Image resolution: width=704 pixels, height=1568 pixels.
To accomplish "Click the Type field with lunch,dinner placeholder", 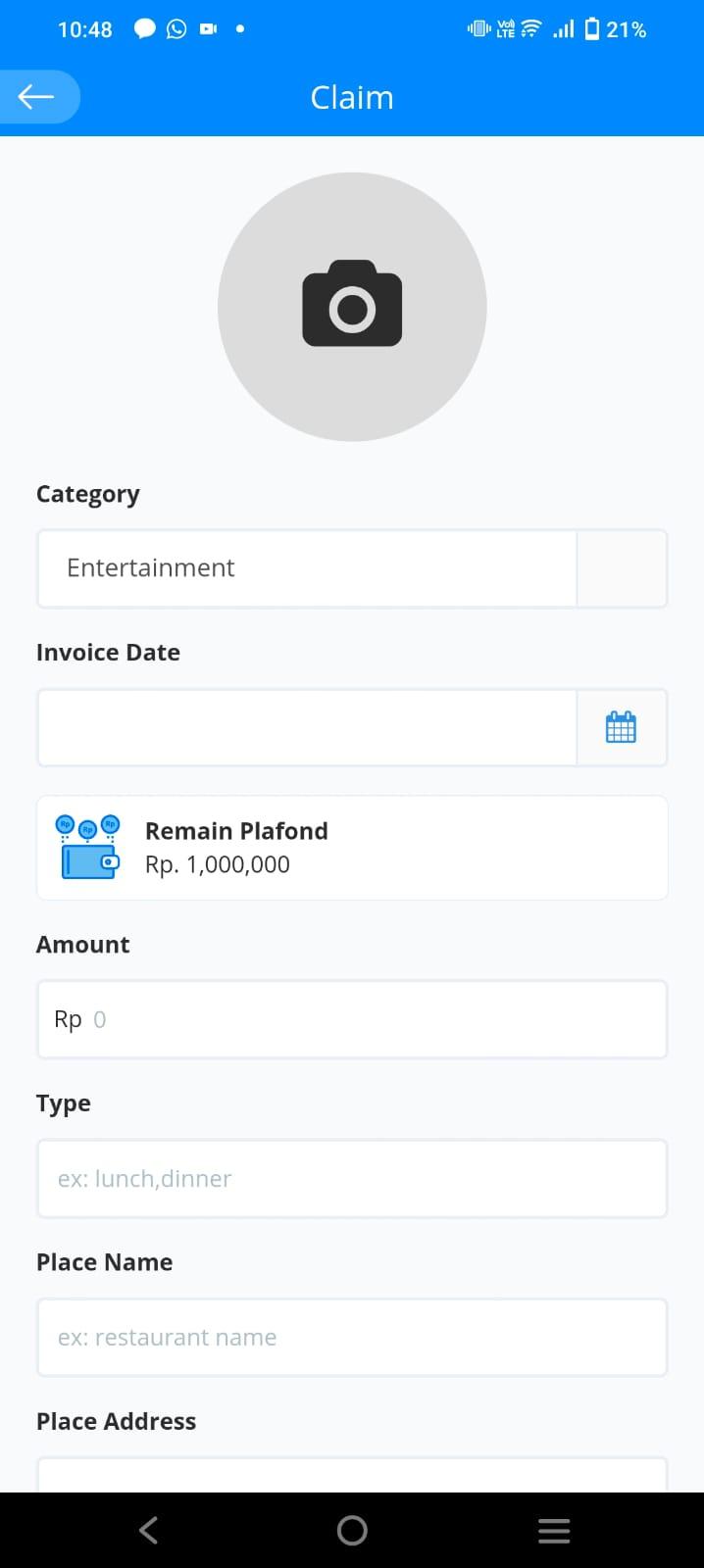I will [x=352, y=1178].
